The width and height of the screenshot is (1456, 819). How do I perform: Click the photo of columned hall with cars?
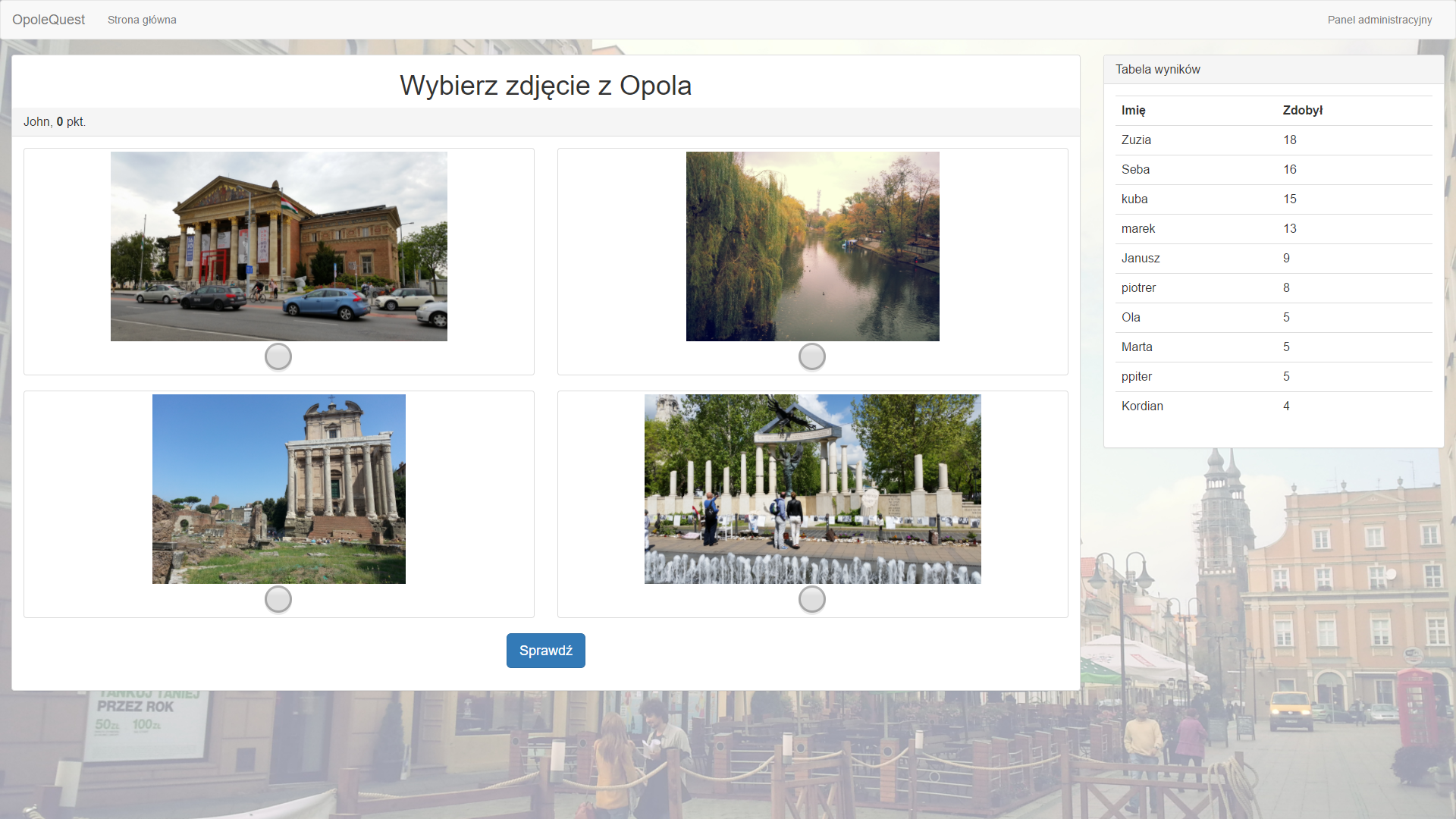(278, 246)
